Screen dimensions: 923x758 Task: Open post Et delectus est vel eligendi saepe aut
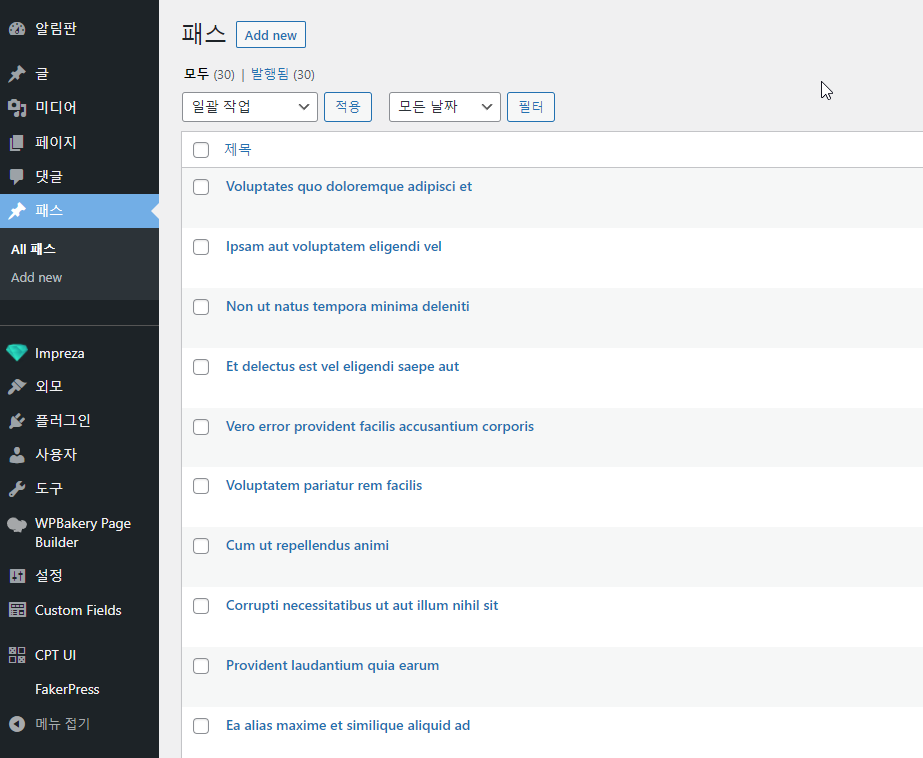pos(343,367)
